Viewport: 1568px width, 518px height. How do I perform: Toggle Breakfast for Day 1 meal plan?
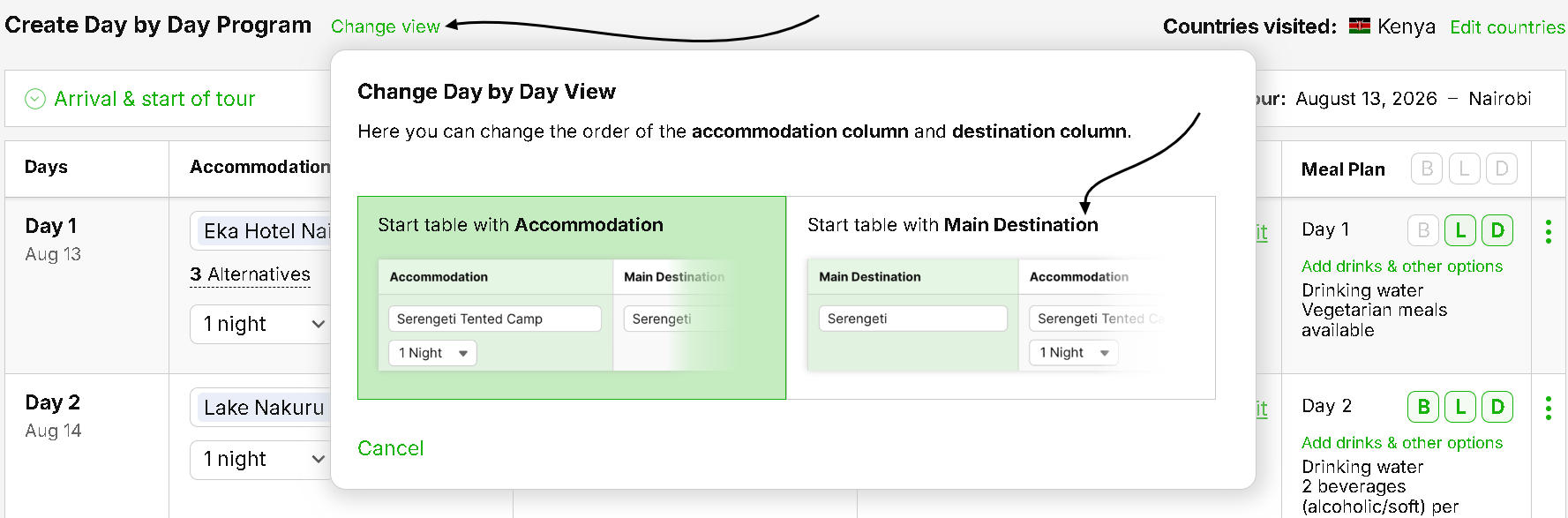[x=1422, y=230]
